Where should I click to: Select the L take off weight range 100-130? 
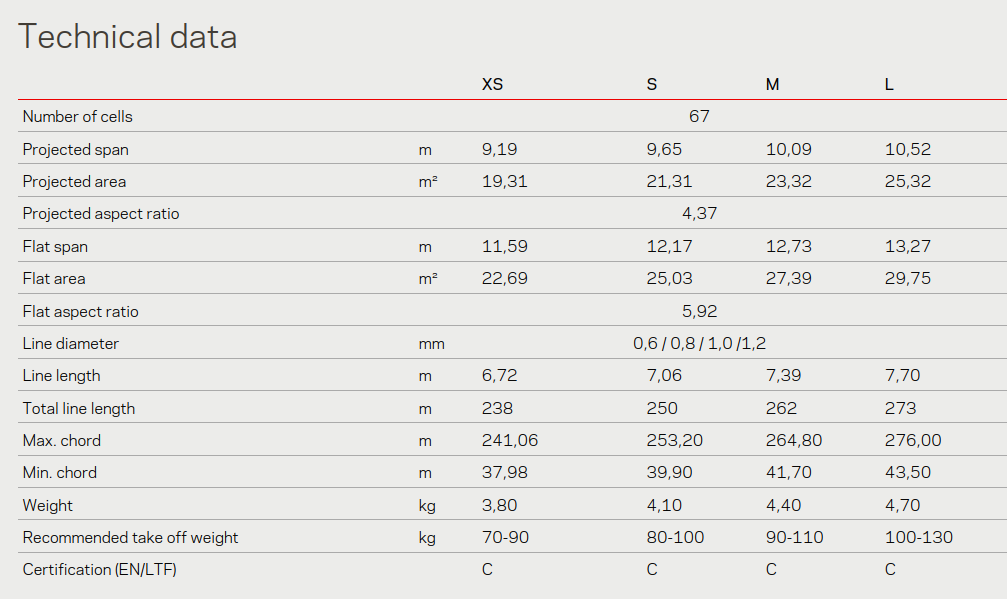coord(919,538)
